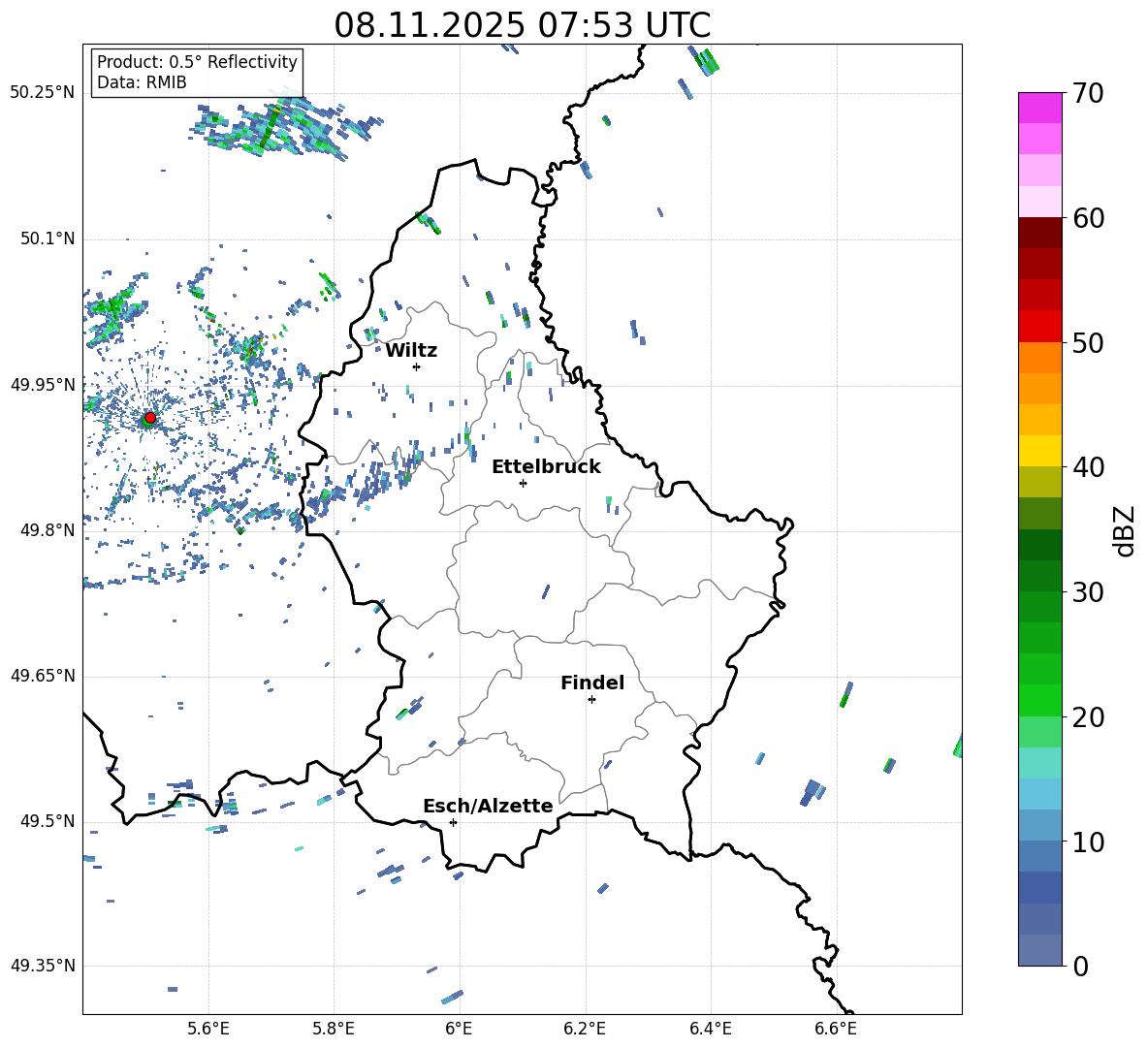Click the Wiltz station cross marker
The width and height of the screenshot is (1148, 1048).
(x=417, y=366)
